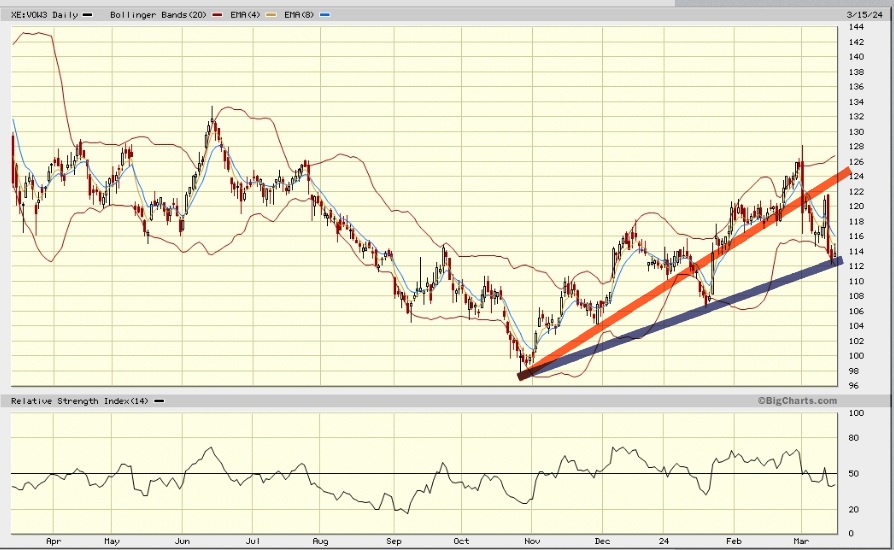Click the Oct month label
Viewport: 894px width, 550px height.
tap(461, 541)
